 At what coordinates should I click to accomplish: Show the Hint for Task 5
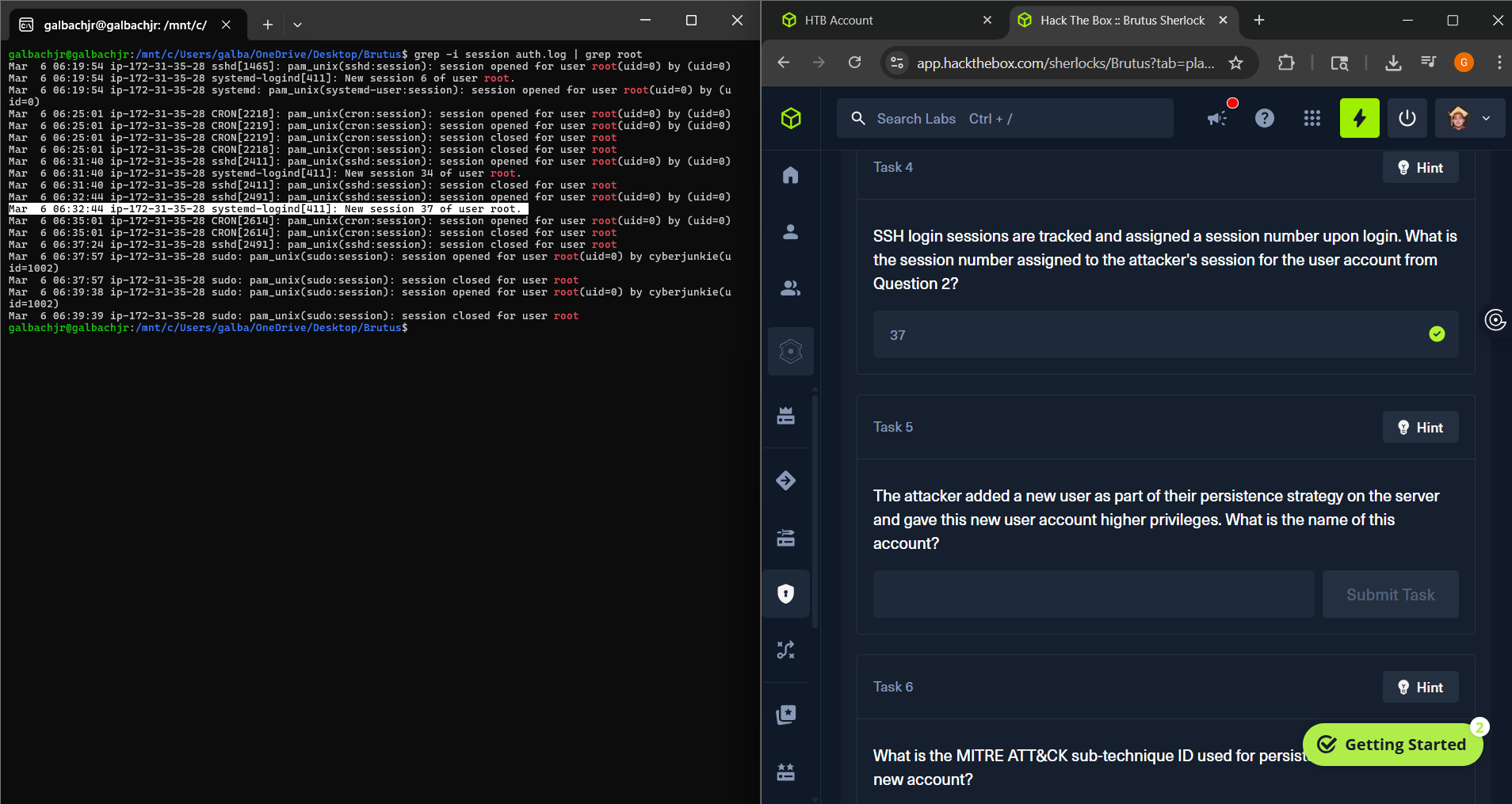pos(1420,427)
